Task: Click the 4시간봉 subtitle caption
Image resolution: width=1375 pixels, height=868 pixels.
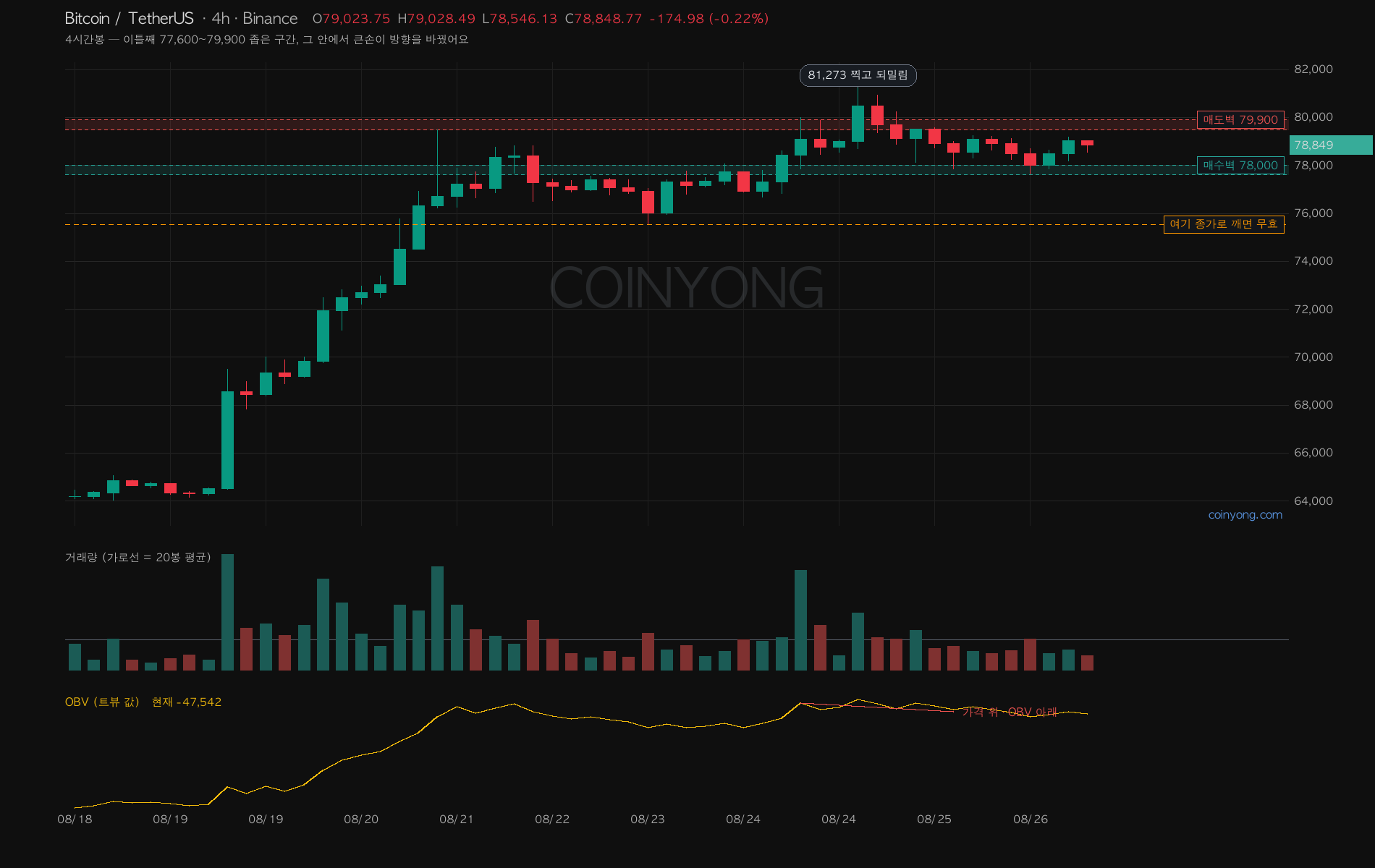Action: (266, 39)
